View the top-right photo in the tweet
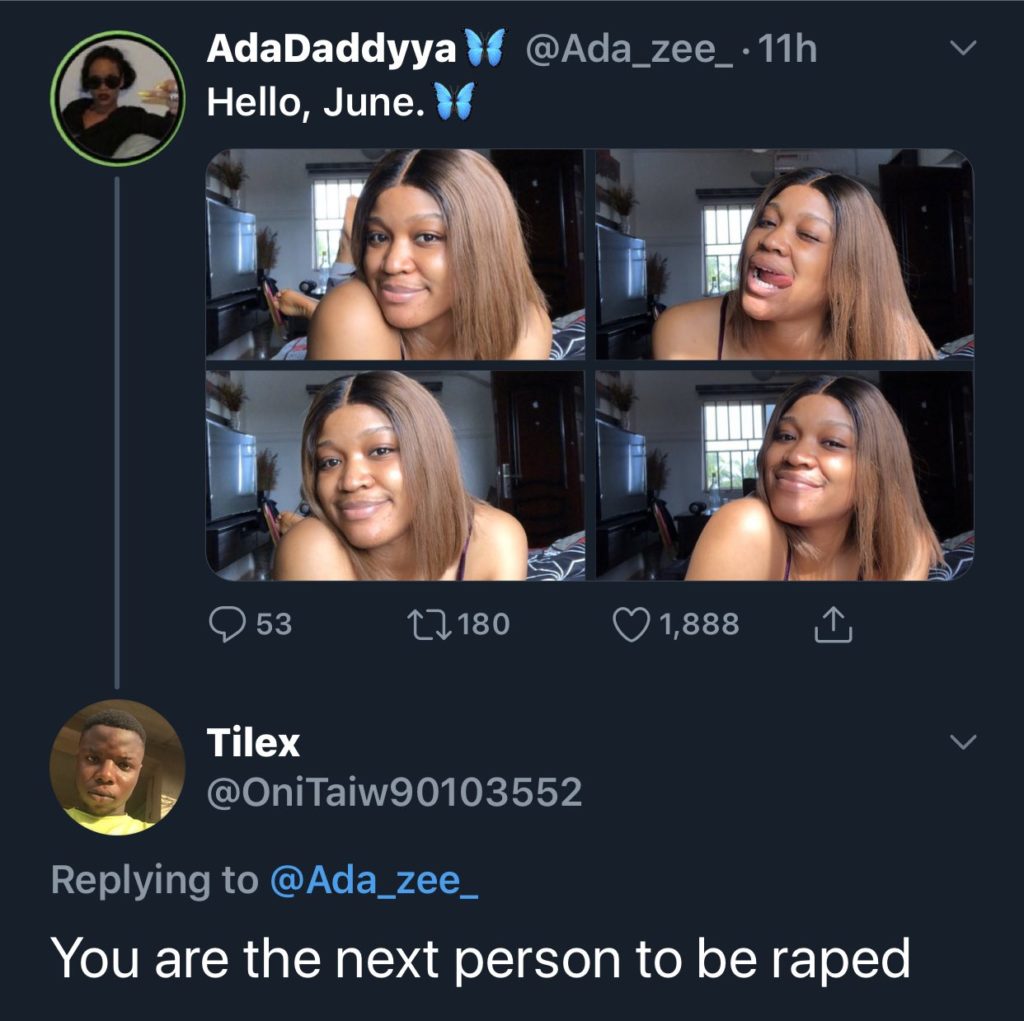 coord(784,254)
